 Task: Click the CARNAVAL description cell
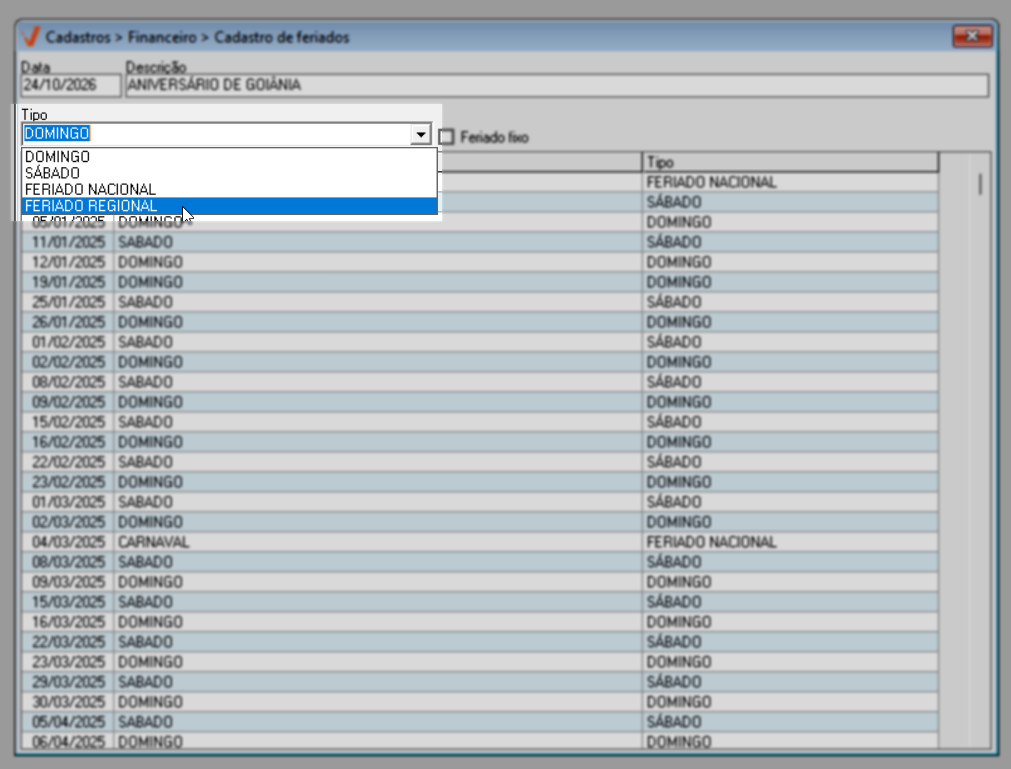click(x=378, y=542)
